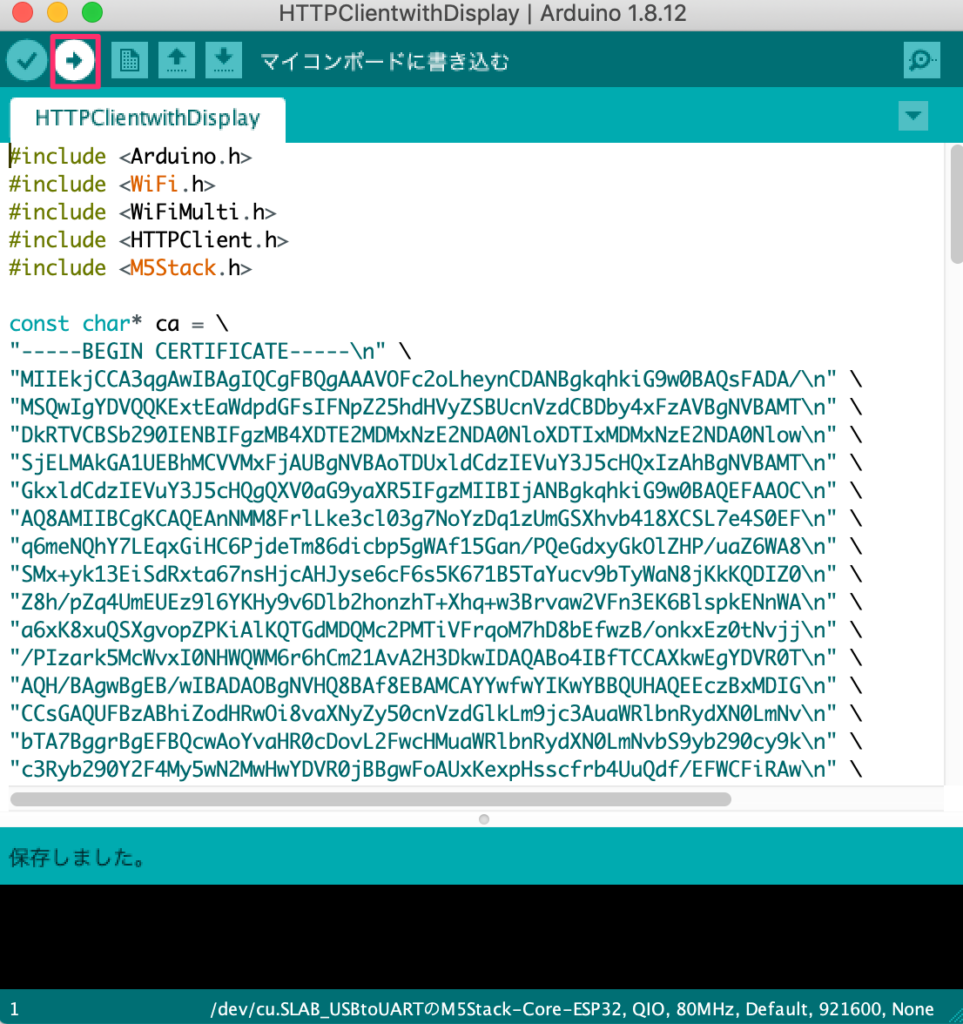Click the certificate line starting 'Z8h/pZq4UmEU'

[x=435, y=602]
